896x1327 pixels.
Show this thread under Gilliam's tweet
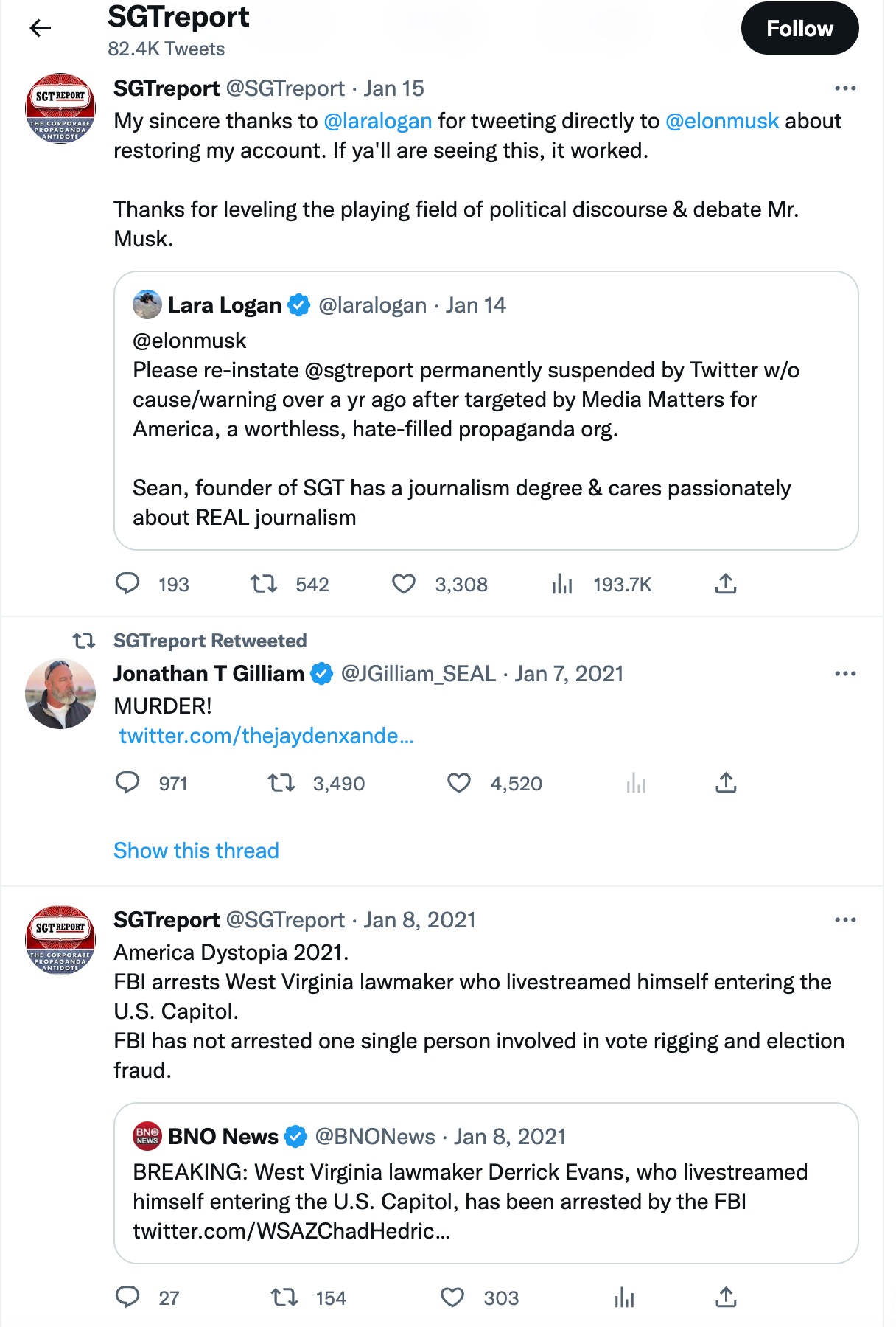[x=195, y=850]
